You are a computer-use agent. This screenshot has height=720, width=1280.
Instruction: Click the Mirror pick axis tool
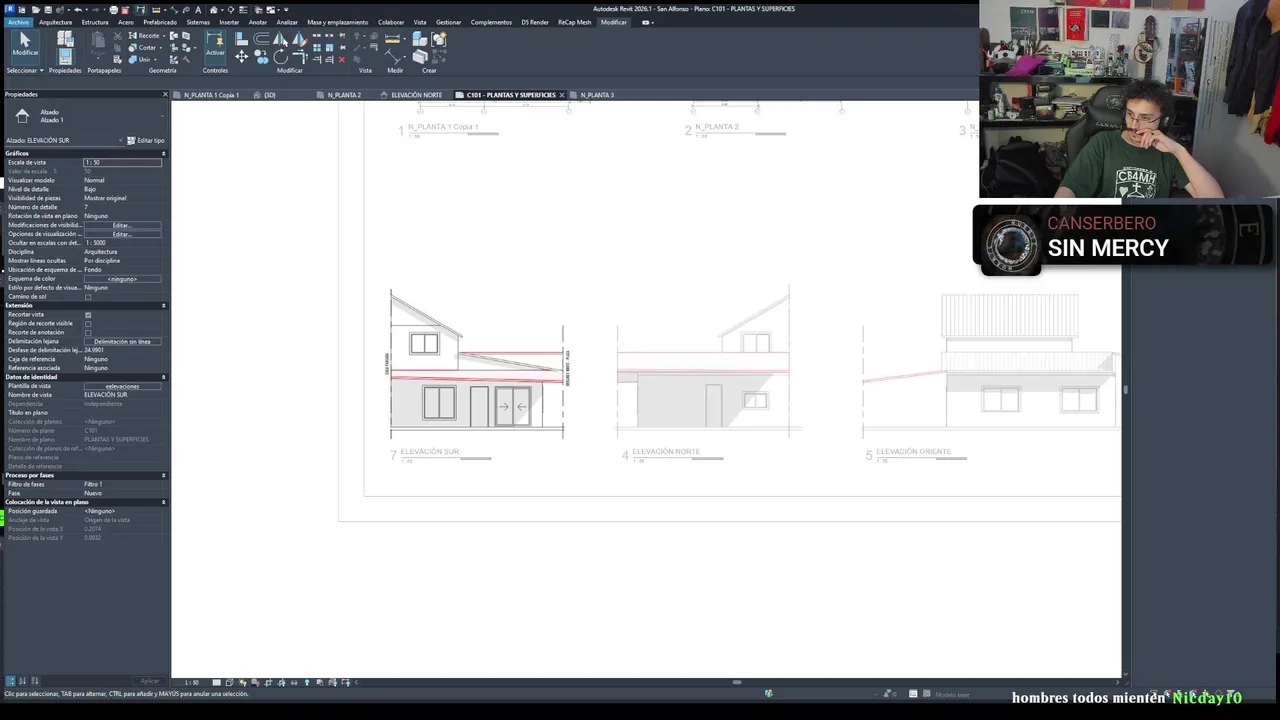pyautogui.click(x=281, y=39)
